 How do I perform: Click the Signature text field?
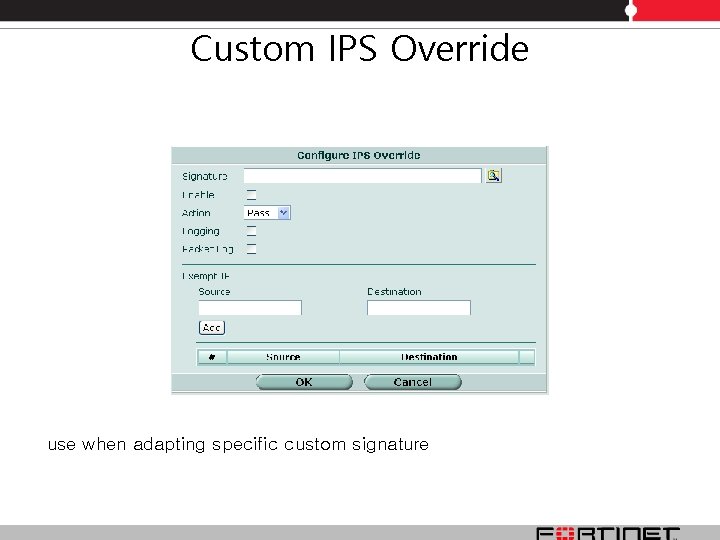(362, 175)
